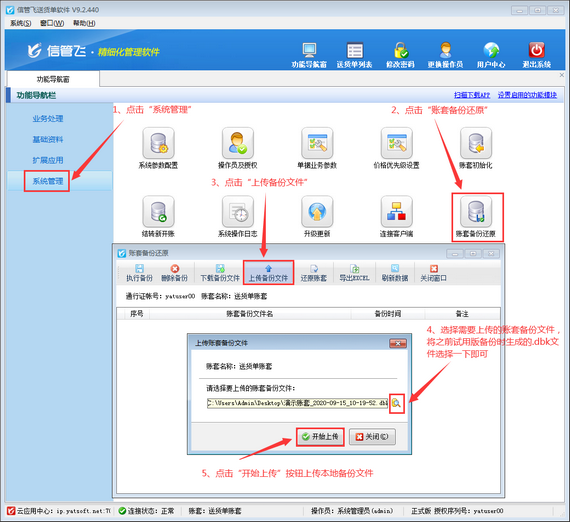Select 业务处理 in navigation sidebar
This screenshot has height=522, width=570.
coord(48,119)
